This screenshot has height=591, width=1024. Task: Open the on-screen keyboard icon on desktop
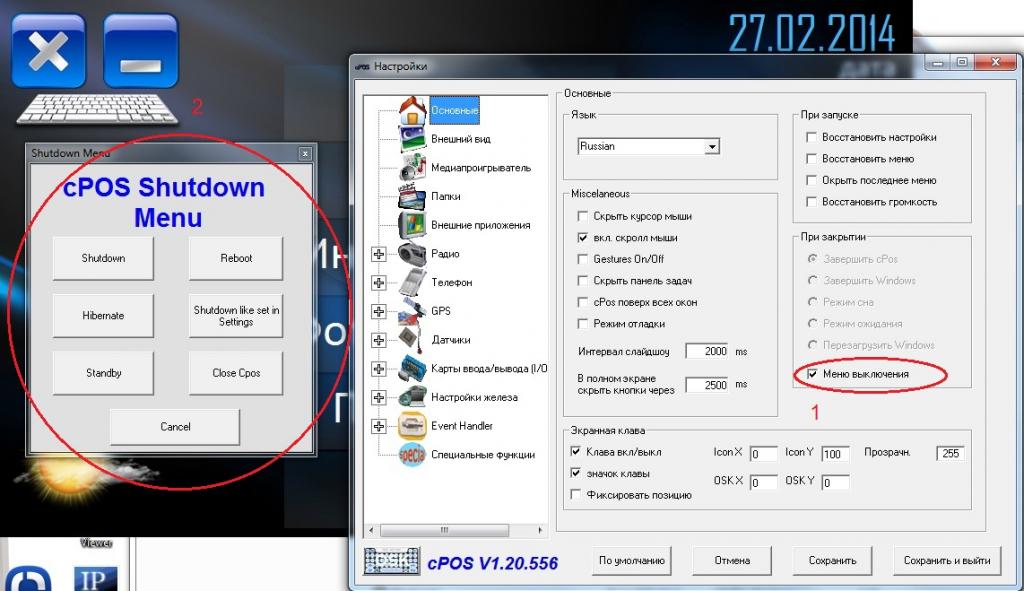97,108
